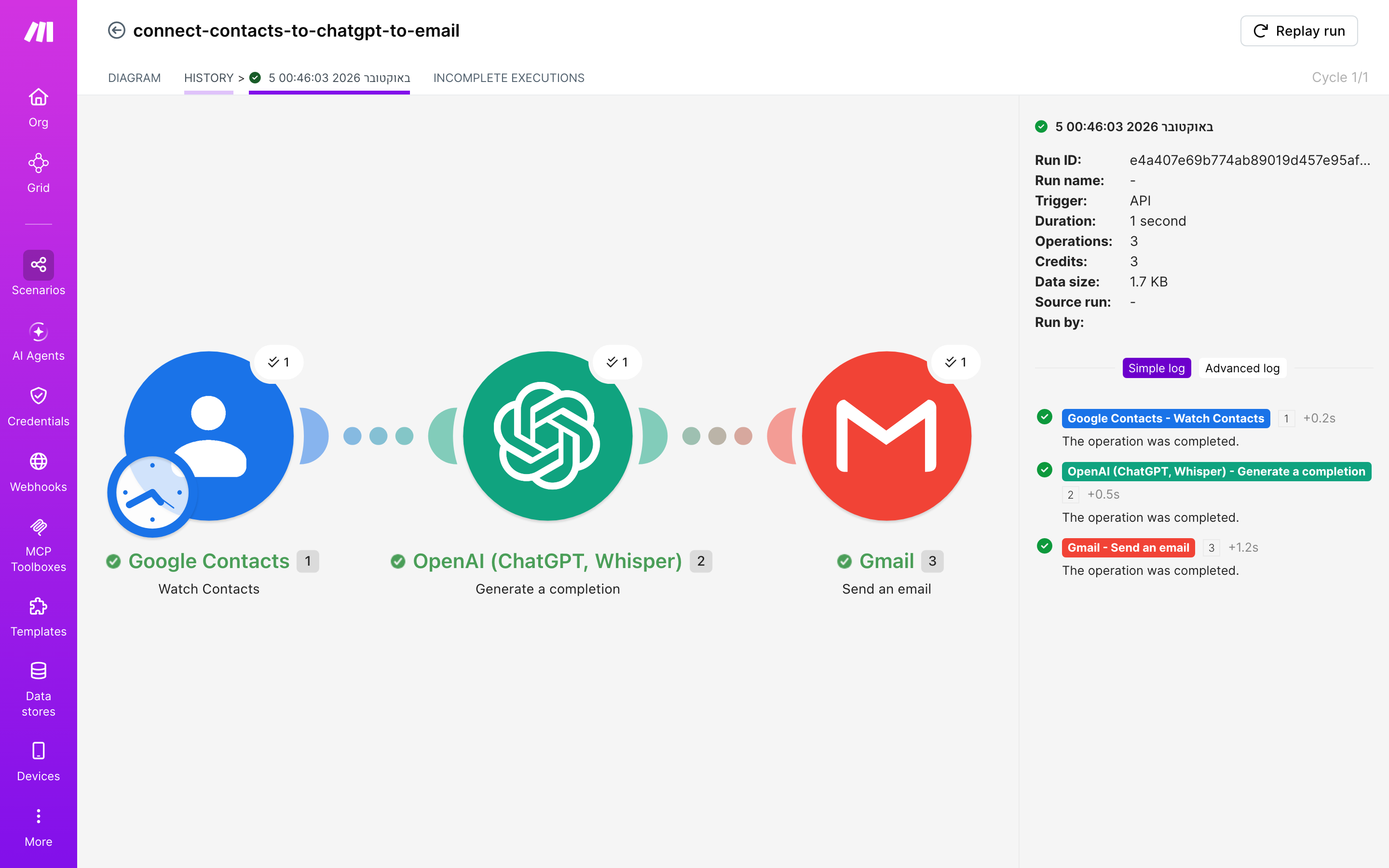Open the Grid view

point(39,174)
